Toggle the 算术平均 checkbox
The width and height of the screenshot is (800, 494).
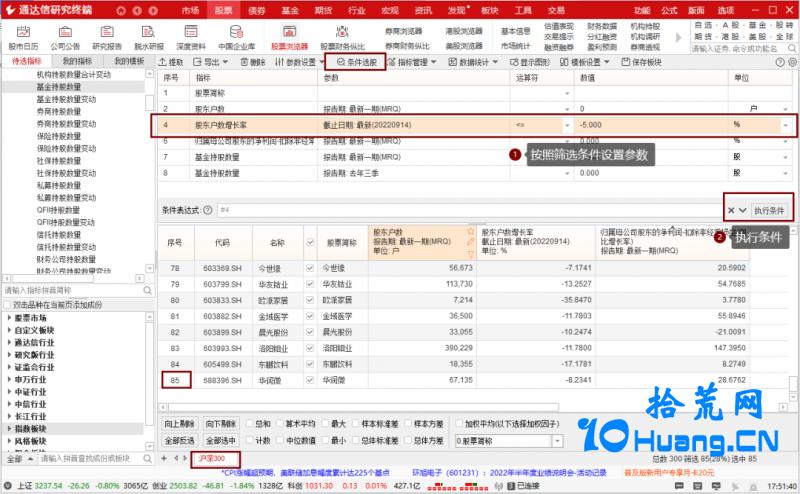[280, 424]
